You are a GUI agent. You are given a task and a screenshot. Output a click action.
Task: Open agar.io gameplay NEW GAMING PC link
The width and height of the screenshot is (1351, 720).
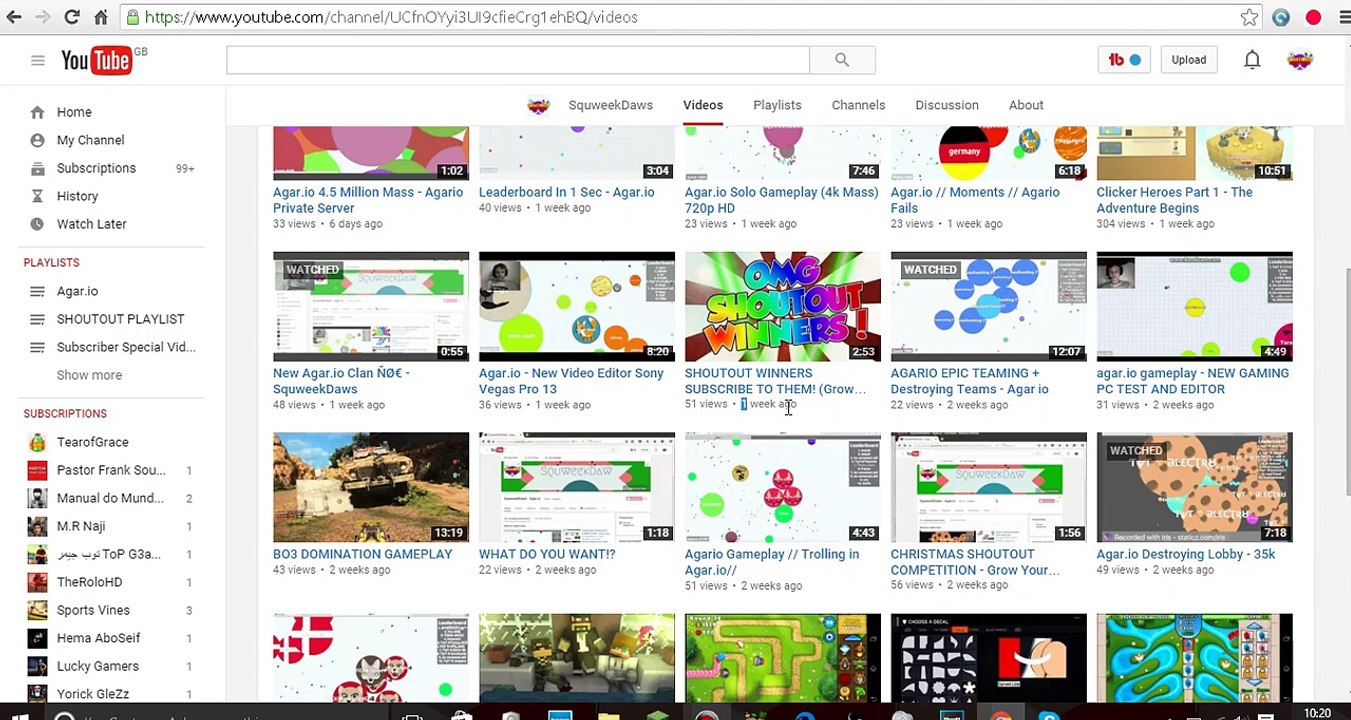[1193, 381]
